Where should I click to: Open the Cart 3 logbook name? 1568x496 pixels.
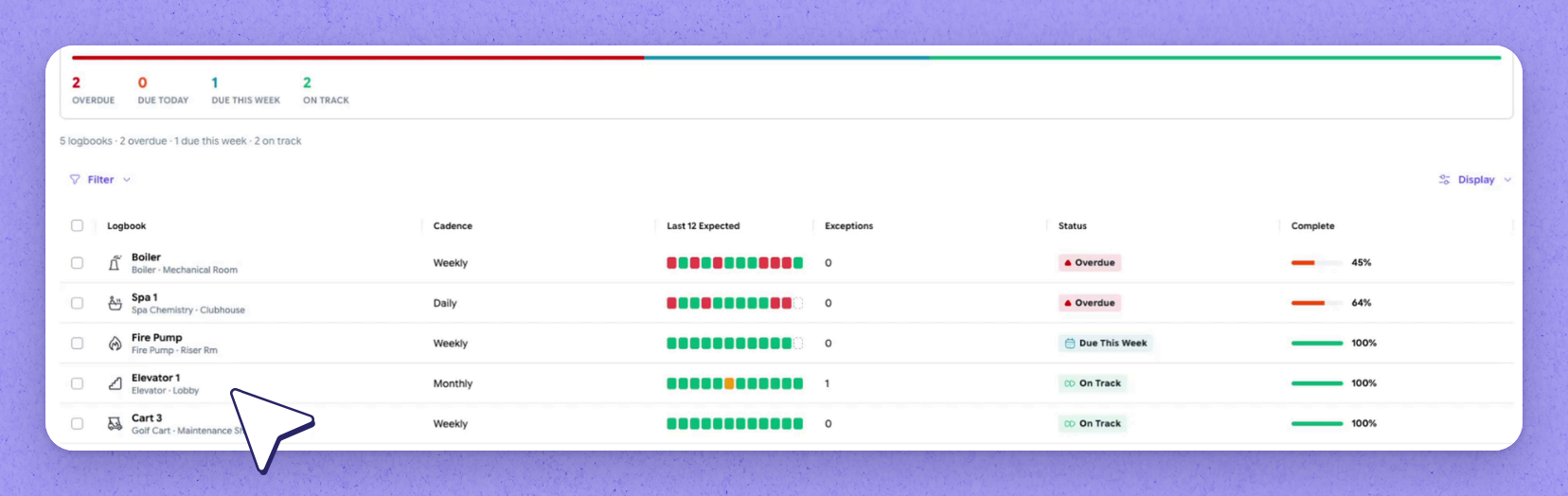click(147, 418)
